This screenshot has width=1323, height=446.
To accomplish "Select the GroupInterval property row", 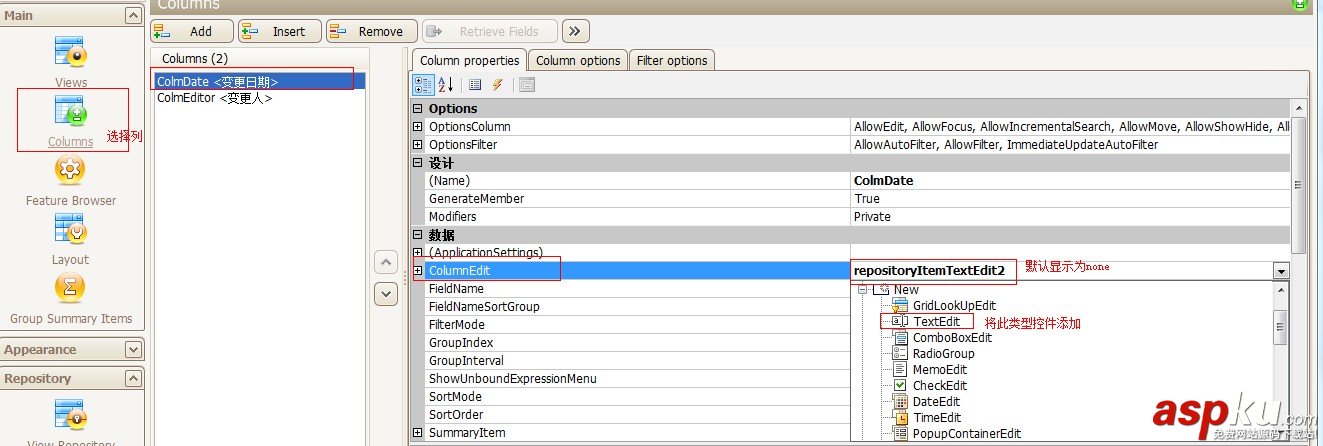I will 638,361.
